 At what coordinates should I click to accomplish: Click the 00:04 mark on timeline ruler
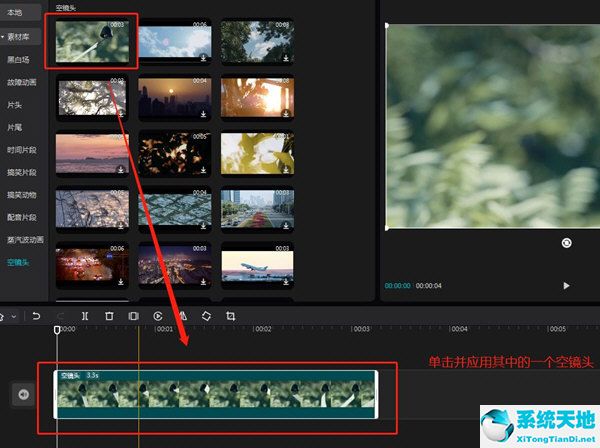coord(458,329)
